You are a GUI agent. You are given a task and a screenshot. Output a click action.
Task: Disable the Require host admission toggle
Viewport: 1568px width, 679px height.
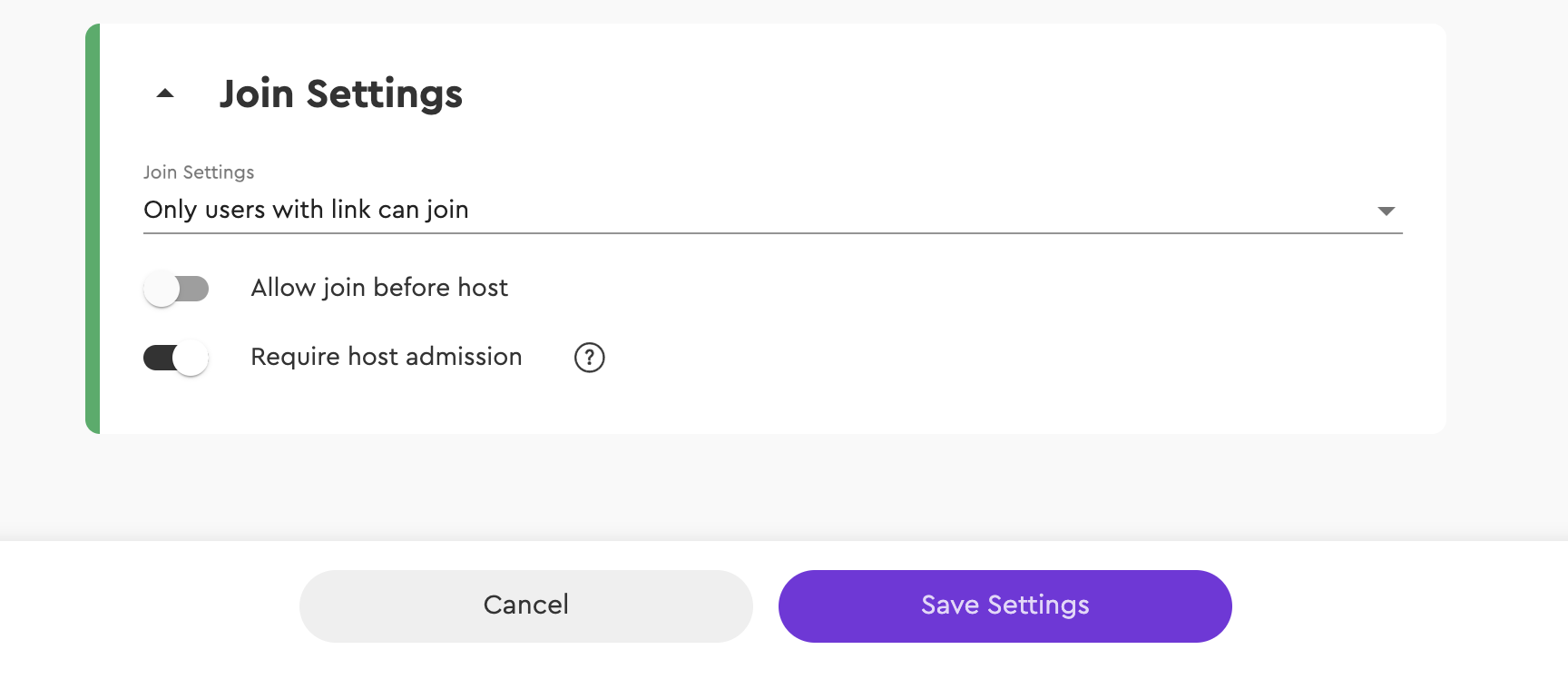(176, 358)
